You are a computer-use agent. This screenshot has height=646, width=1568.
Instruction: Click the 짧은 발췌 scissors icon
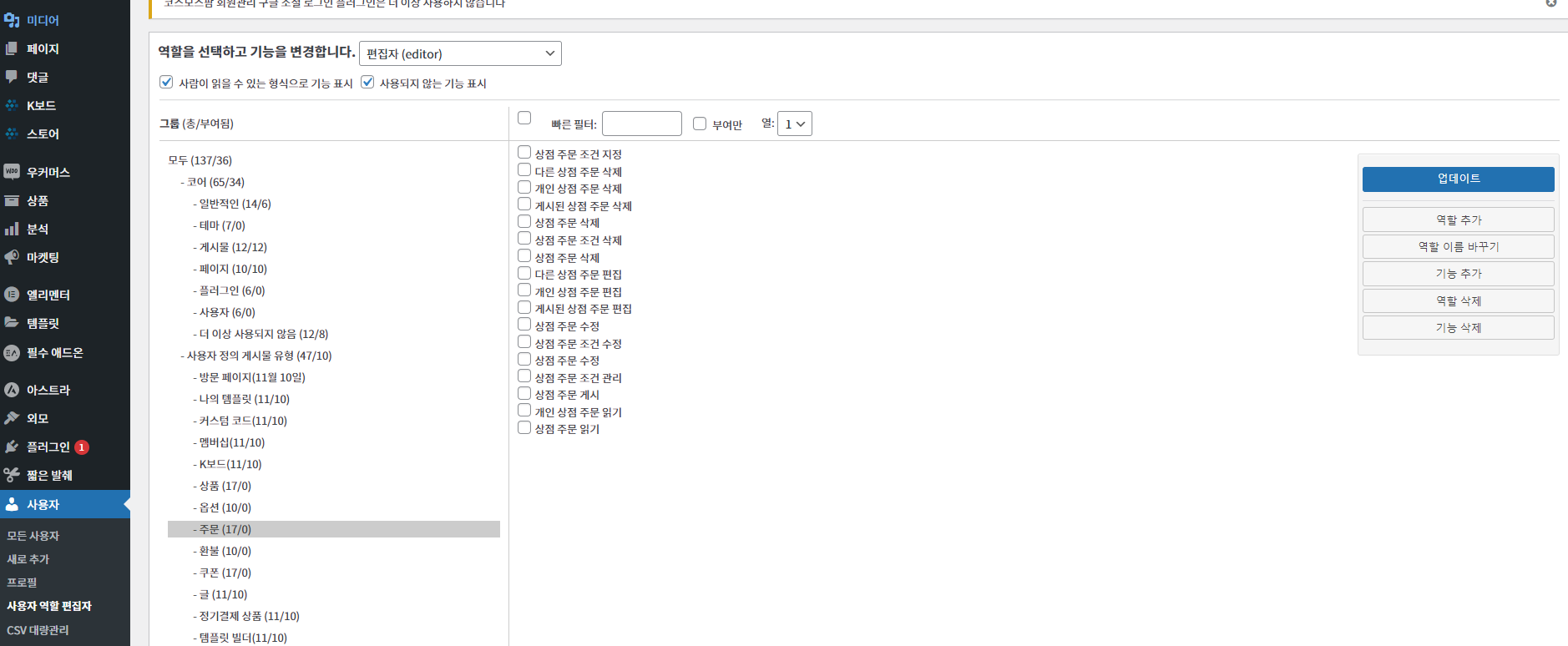(12, 475)
